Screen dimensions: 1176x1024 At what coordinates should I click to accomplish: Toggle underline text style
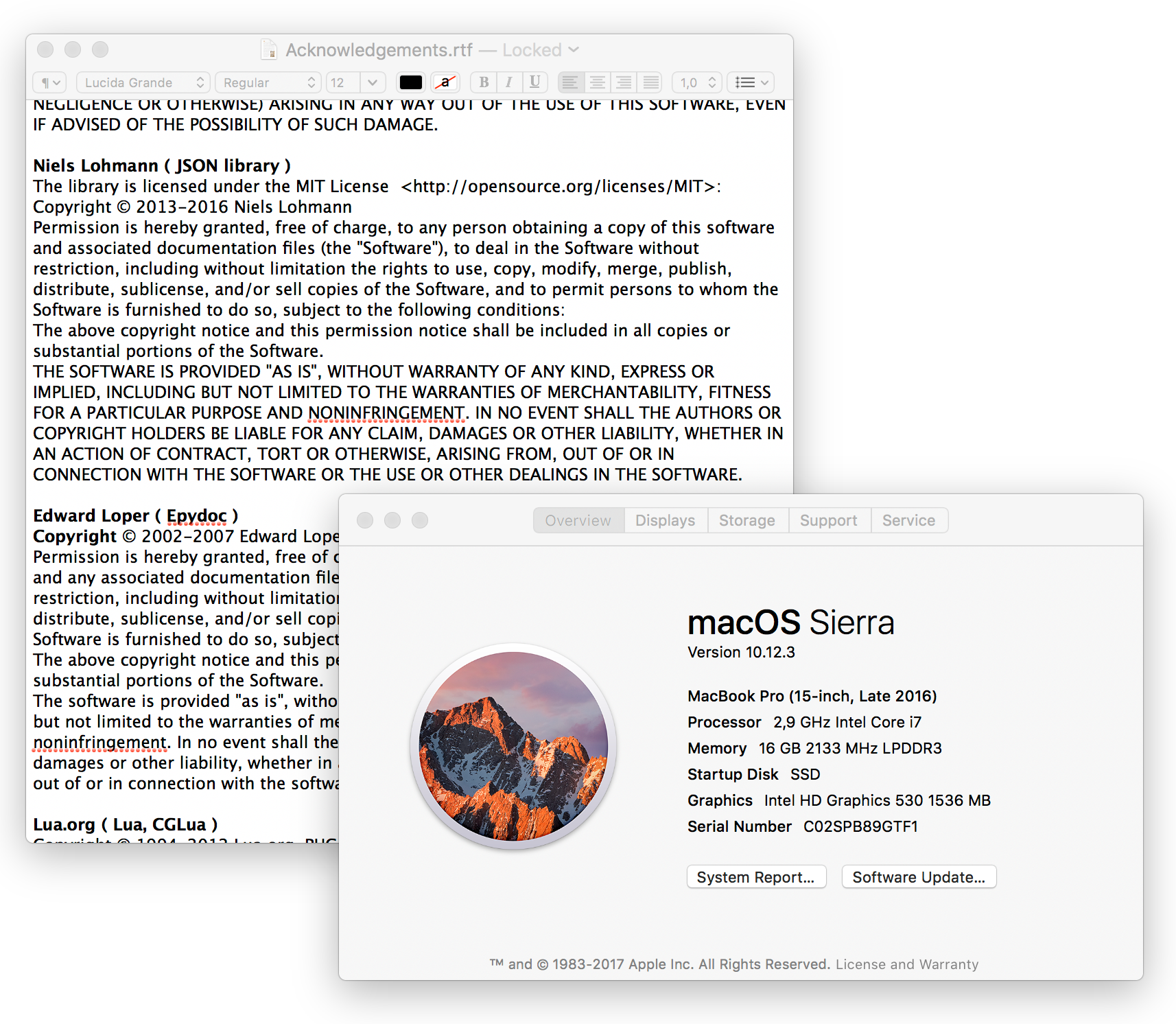(534, 82)
